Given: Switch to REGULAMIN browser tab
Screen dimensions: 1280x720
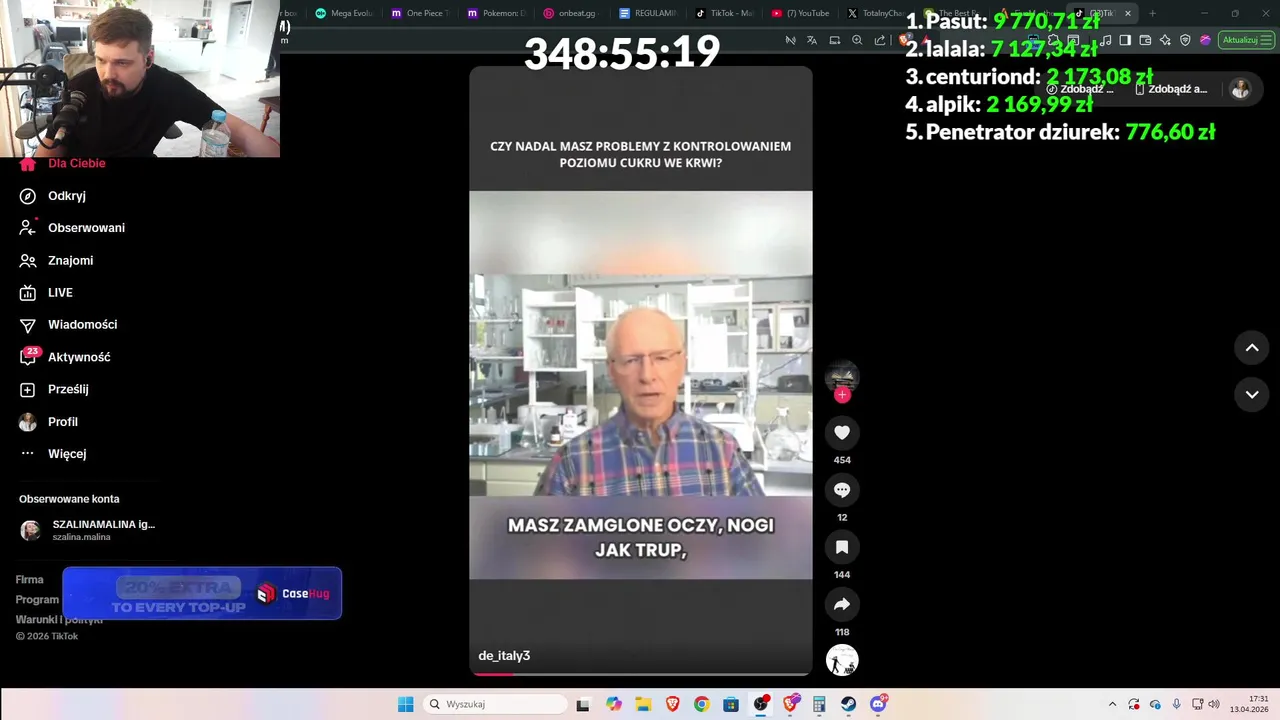Looking at the screenshot, I should point(647,13).
